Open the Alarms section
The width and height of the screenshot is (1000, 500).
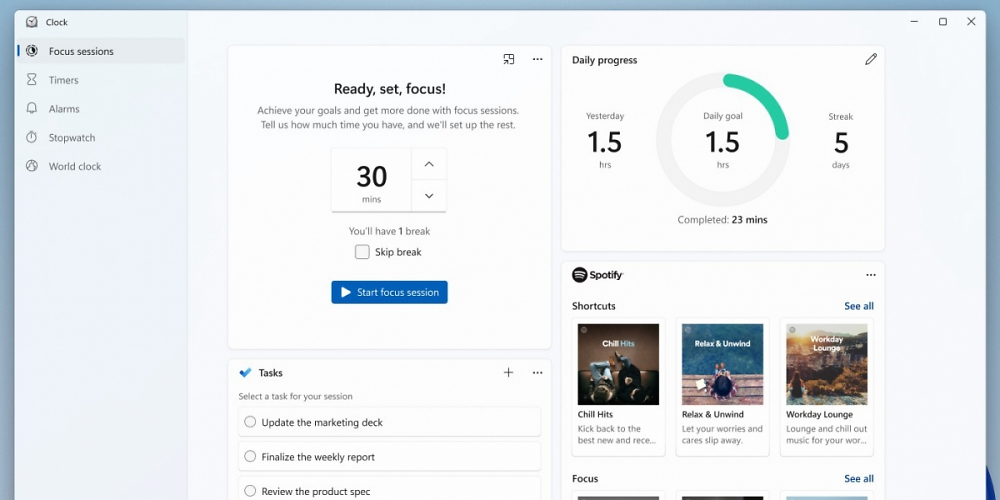(x=101, y=108)
